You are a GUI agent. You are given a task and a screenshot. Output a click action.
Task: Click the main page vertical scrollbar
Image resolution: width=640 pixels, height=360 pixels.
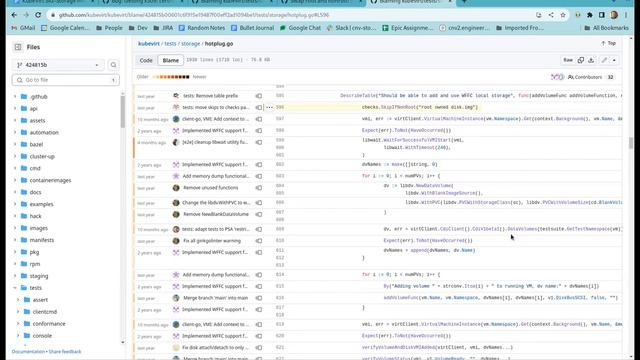[x=631, y=143]
